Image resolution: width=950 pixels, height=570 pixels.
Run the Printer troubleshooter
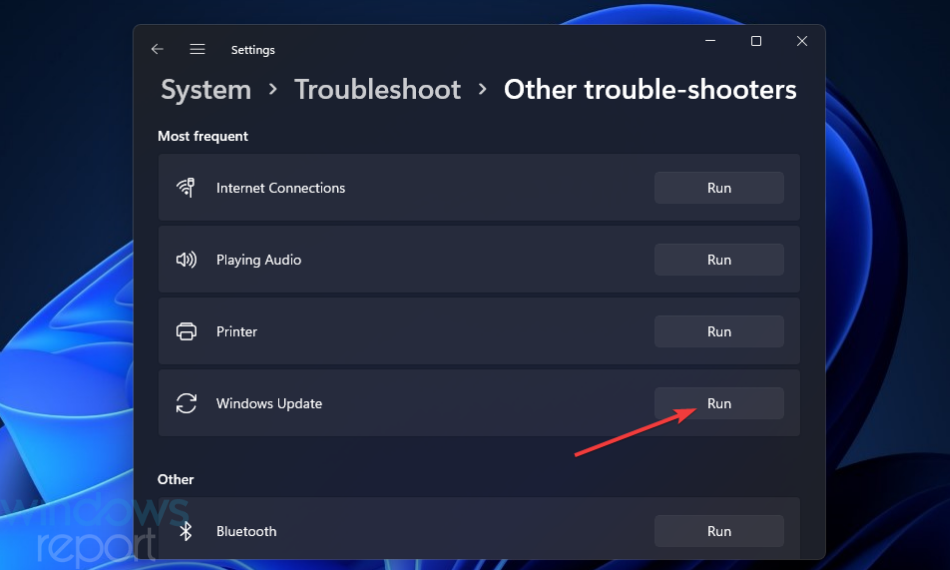click(718, 332)
